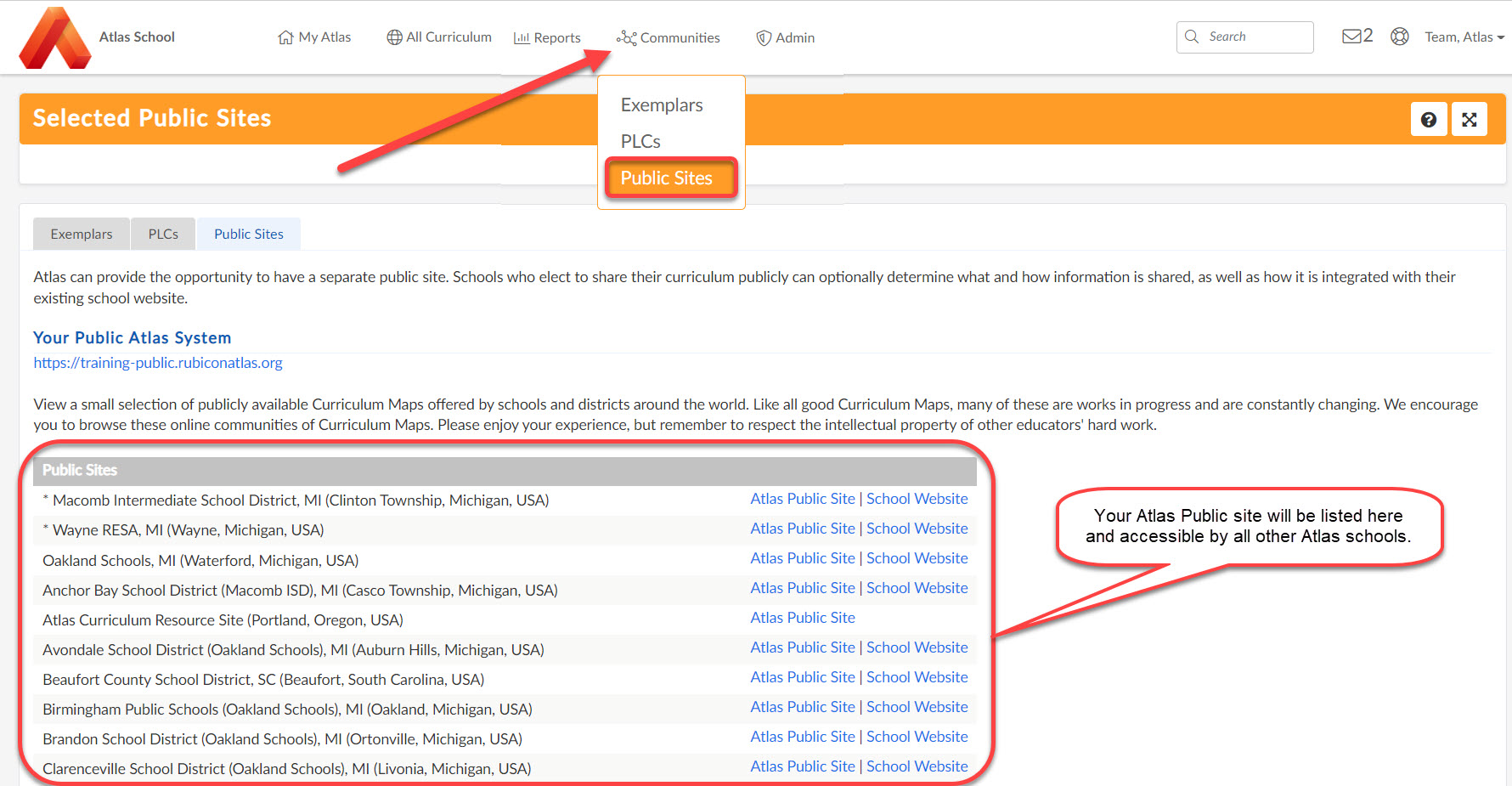Open Atlas Public Site for Avondale

(803, 647)
